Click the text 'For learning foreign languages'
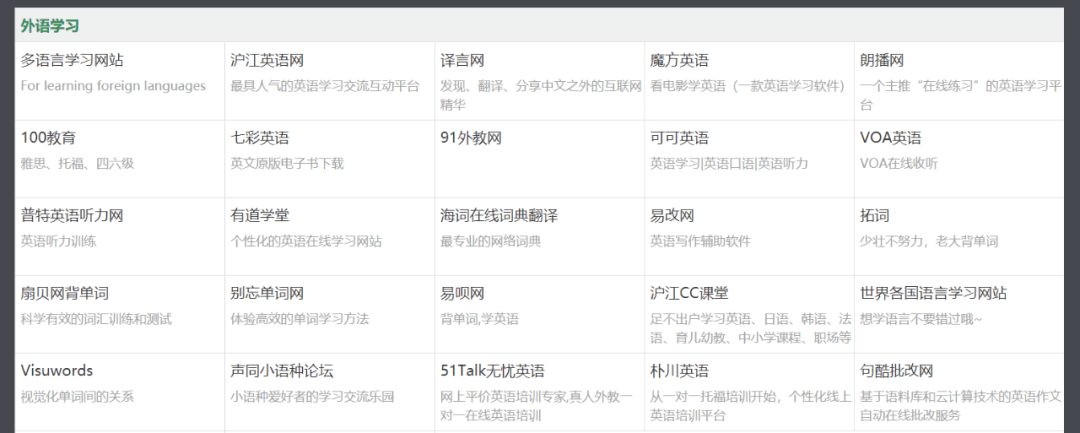Image resolution: width=1080 pixels, height=433 pixels. point(113,86)
